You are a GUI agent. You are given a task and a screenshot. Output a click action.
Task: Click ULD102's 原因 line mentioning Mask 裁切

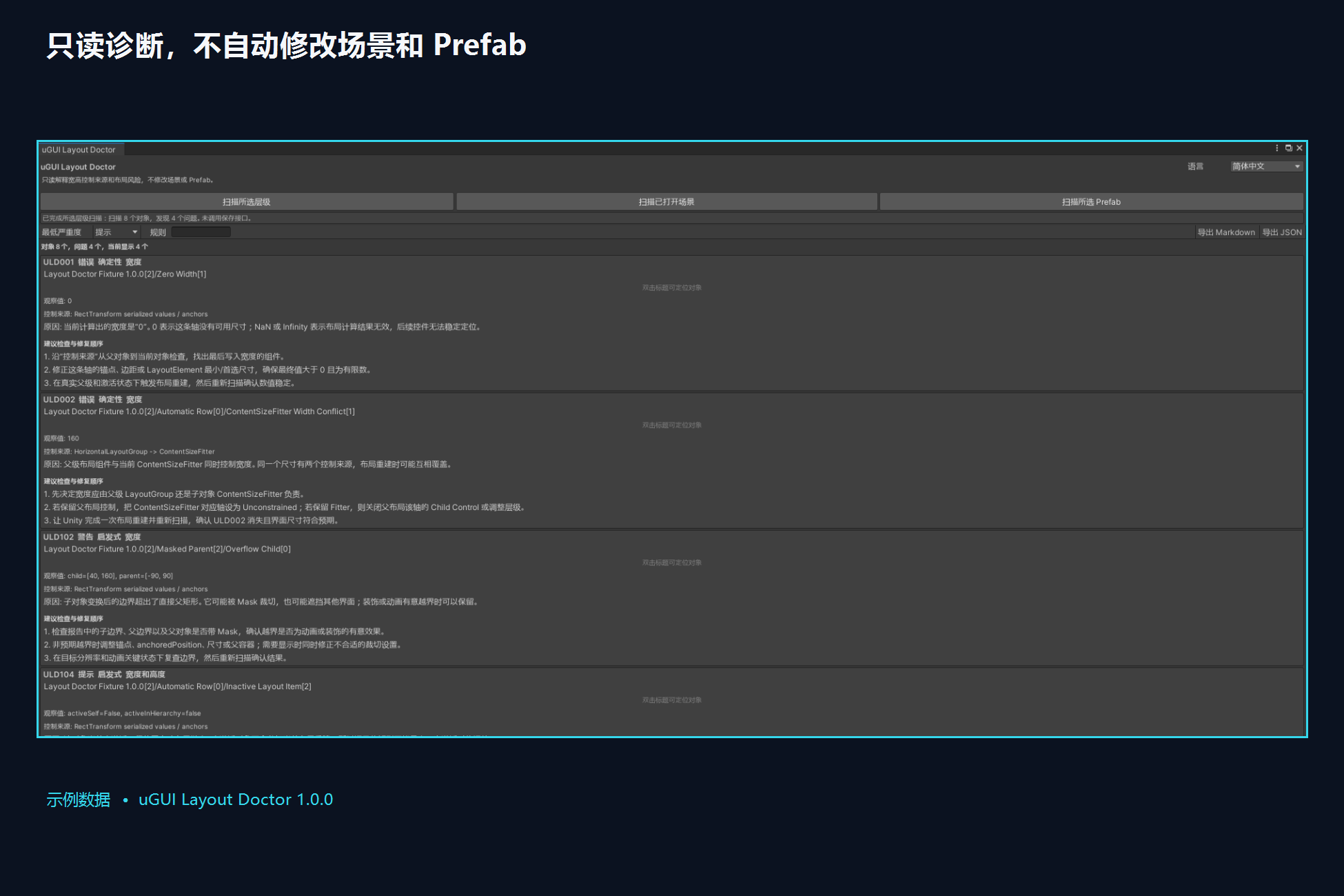pos(262,602)
